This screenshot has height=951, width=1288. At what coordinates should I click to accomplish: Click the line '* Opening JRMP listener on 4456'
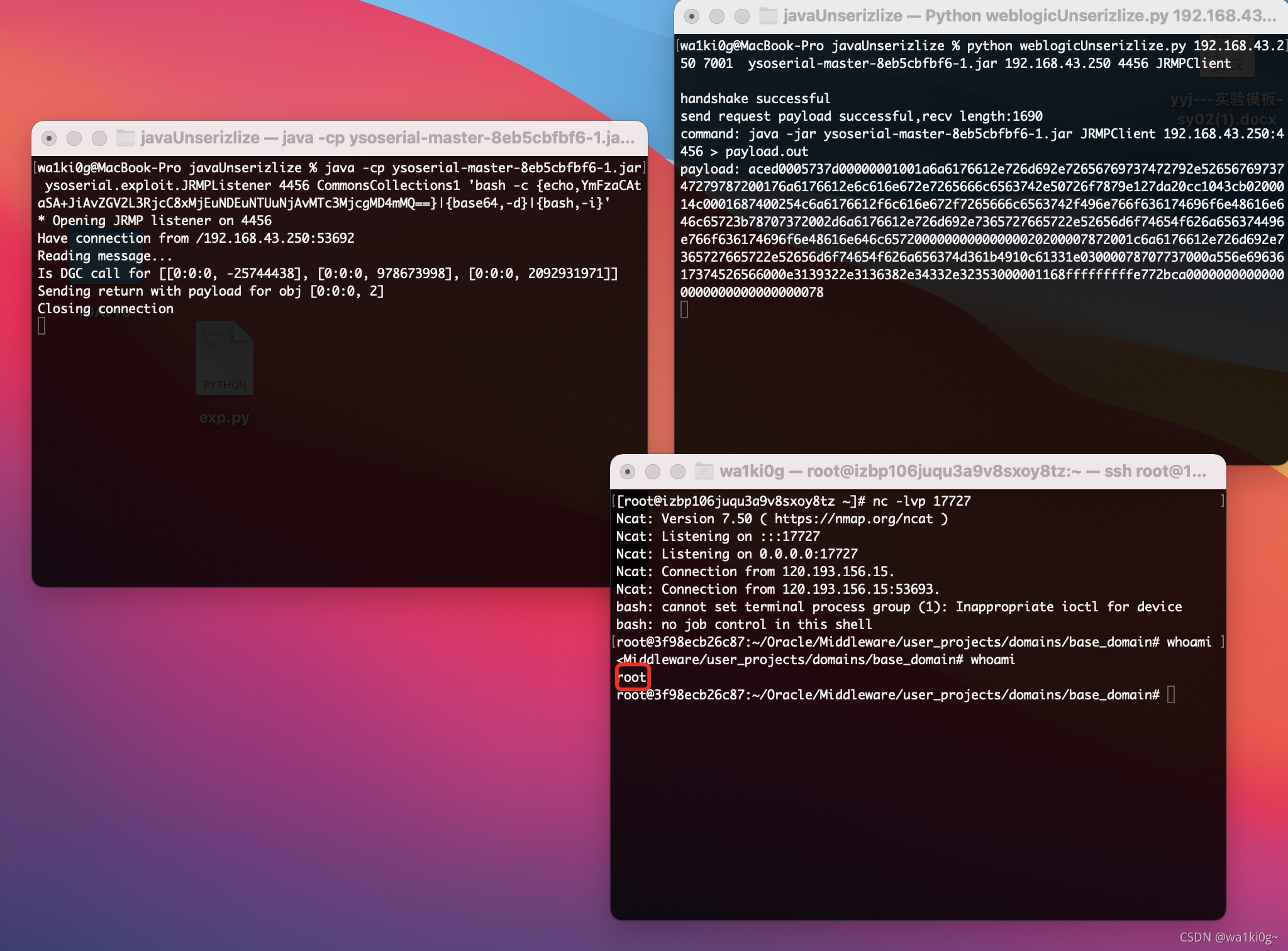(155, 221)
